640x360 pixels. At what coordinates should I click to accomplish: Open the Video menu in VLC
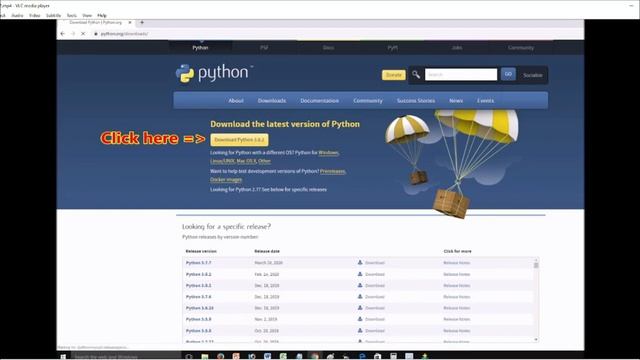pos(35,15)
